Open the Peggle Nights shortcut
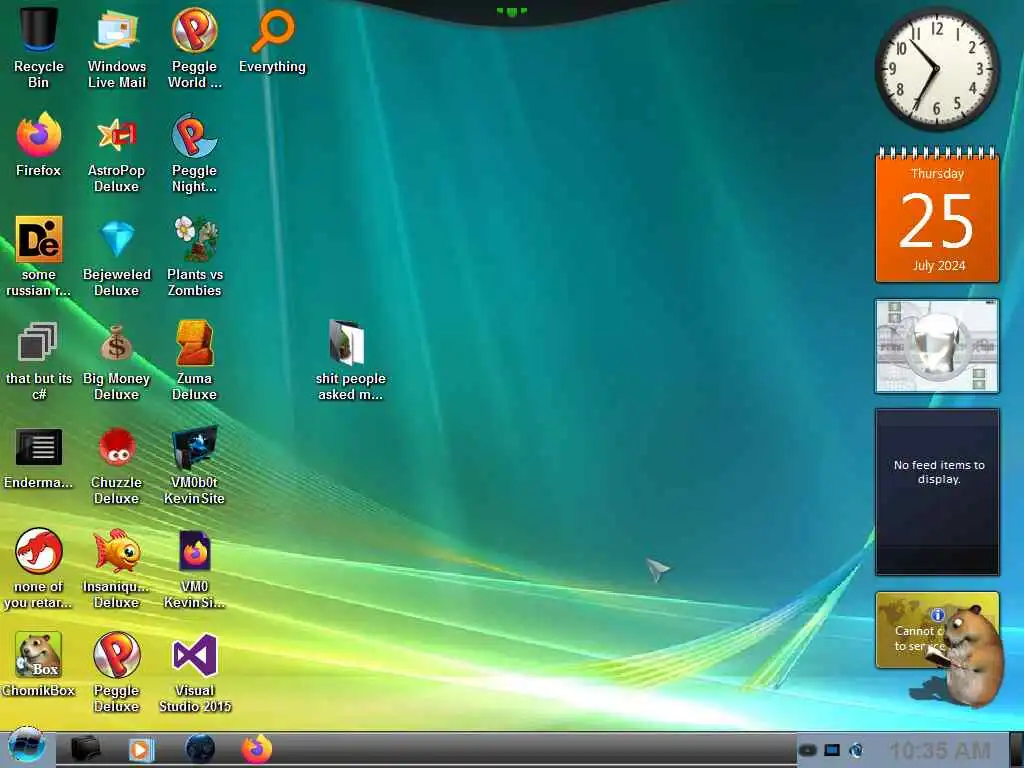The width and height of the screenshot is (1024, 768). (x=195, y=153)
